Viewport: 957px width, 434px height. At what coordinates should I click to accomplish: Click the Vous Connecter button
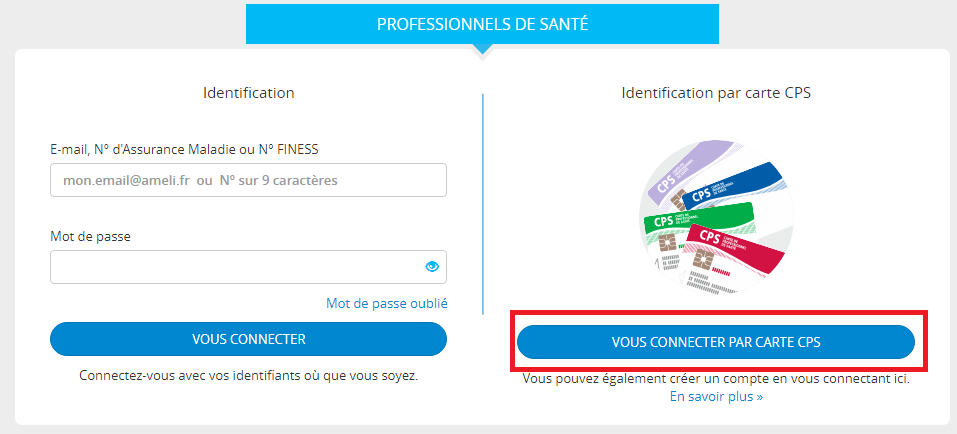click(x=248, y=339)
